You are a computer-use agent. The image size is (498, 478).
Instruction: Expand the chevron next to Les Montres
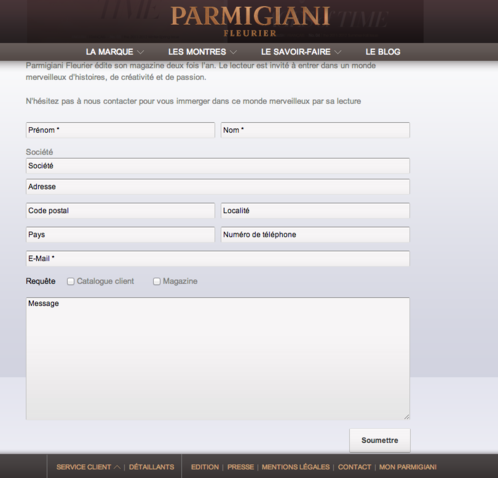[233, 52]
